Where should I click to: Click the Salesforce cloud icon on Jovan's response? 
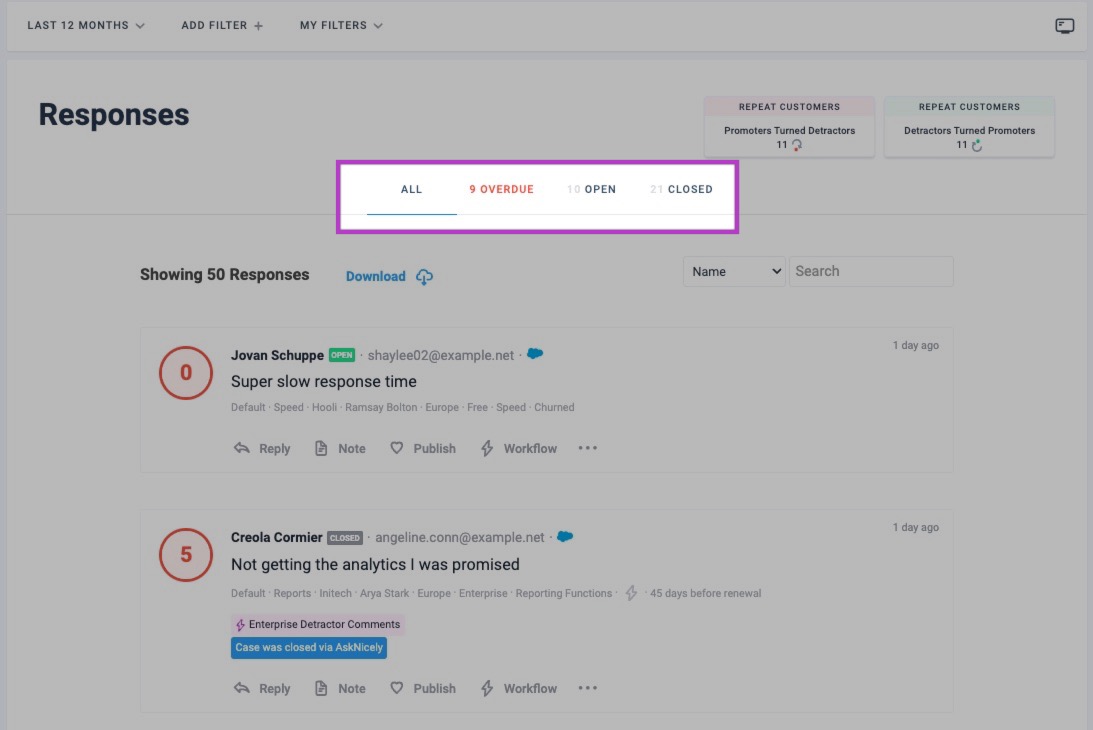[535, 353]
